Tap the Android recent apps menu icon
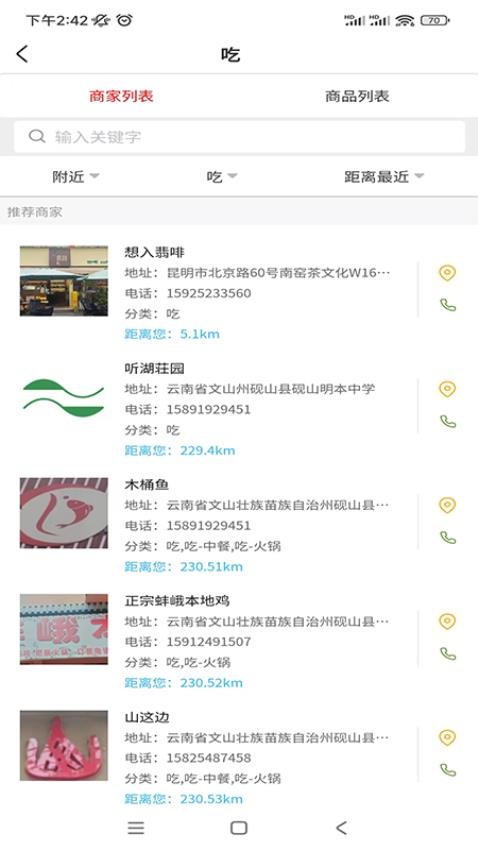478x850 pixels. [x=135, y=828]
